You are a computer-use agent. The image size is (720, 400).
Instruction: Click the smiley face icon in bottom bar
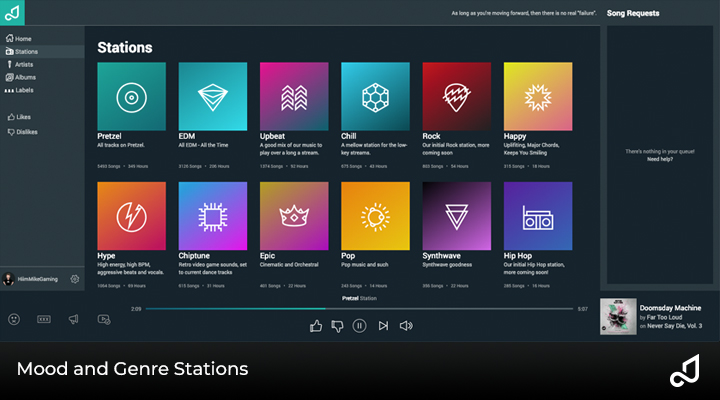[x=14, y=319]
